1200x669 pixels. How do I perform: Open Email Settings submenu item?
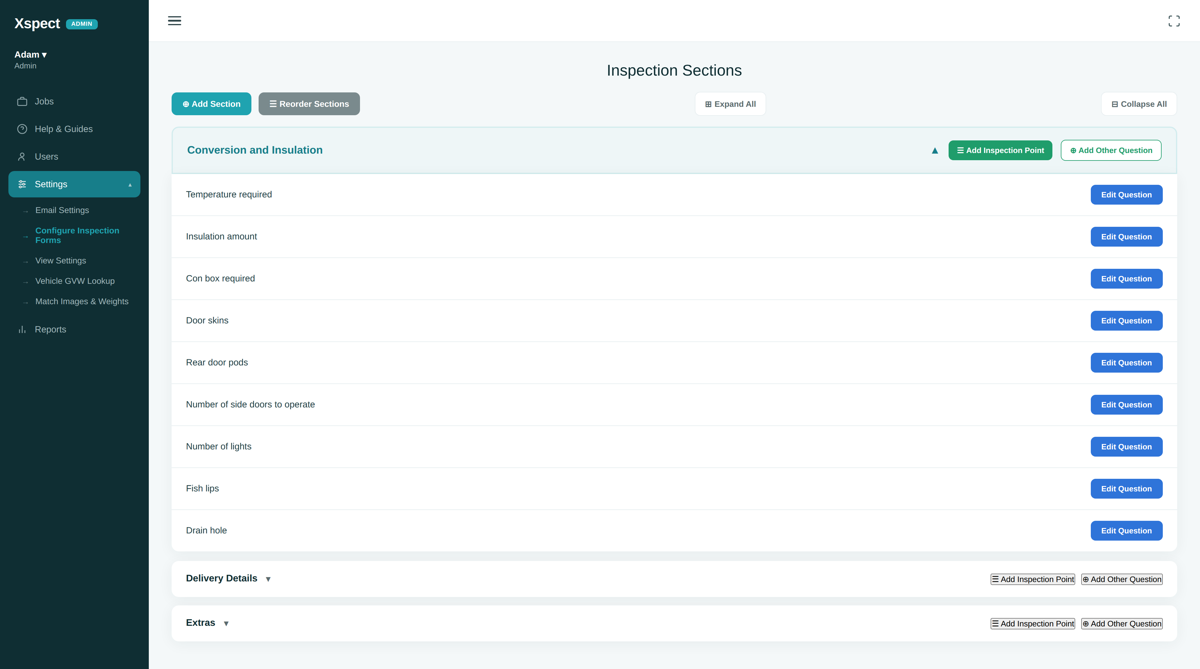tap(62, 210)
